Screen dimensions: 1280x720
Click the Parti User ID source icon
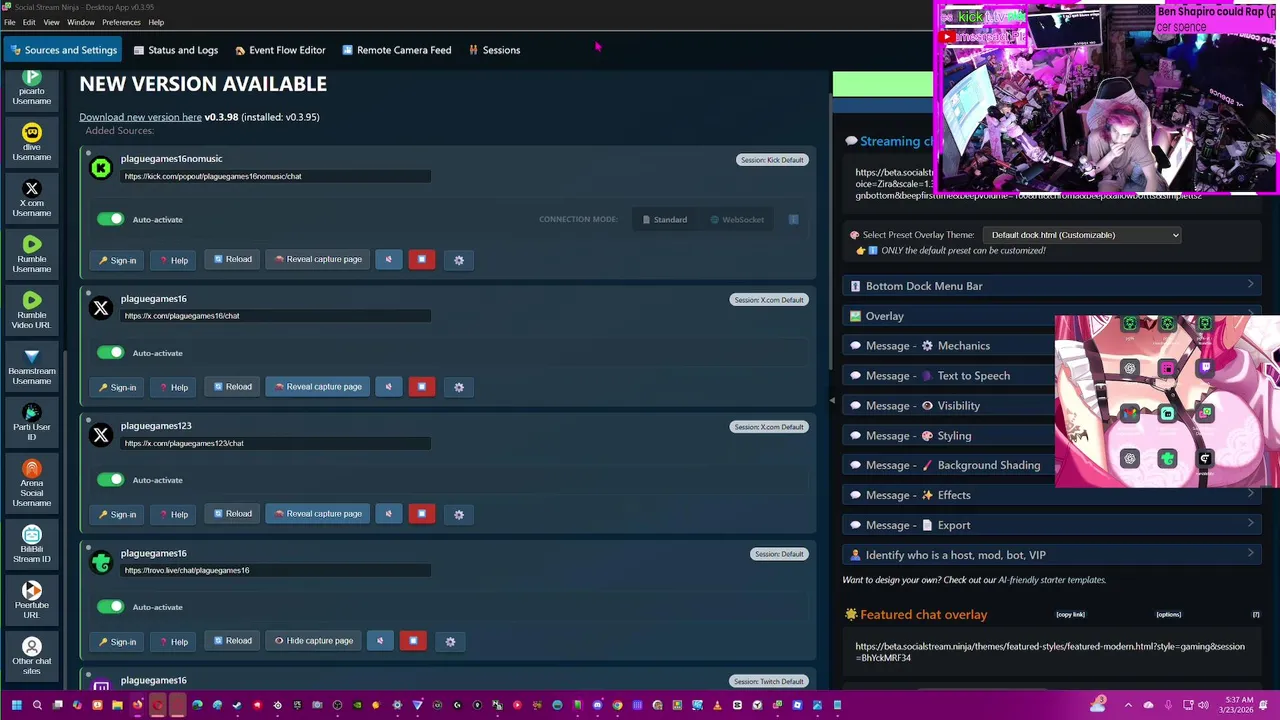(x=32, y=422)
